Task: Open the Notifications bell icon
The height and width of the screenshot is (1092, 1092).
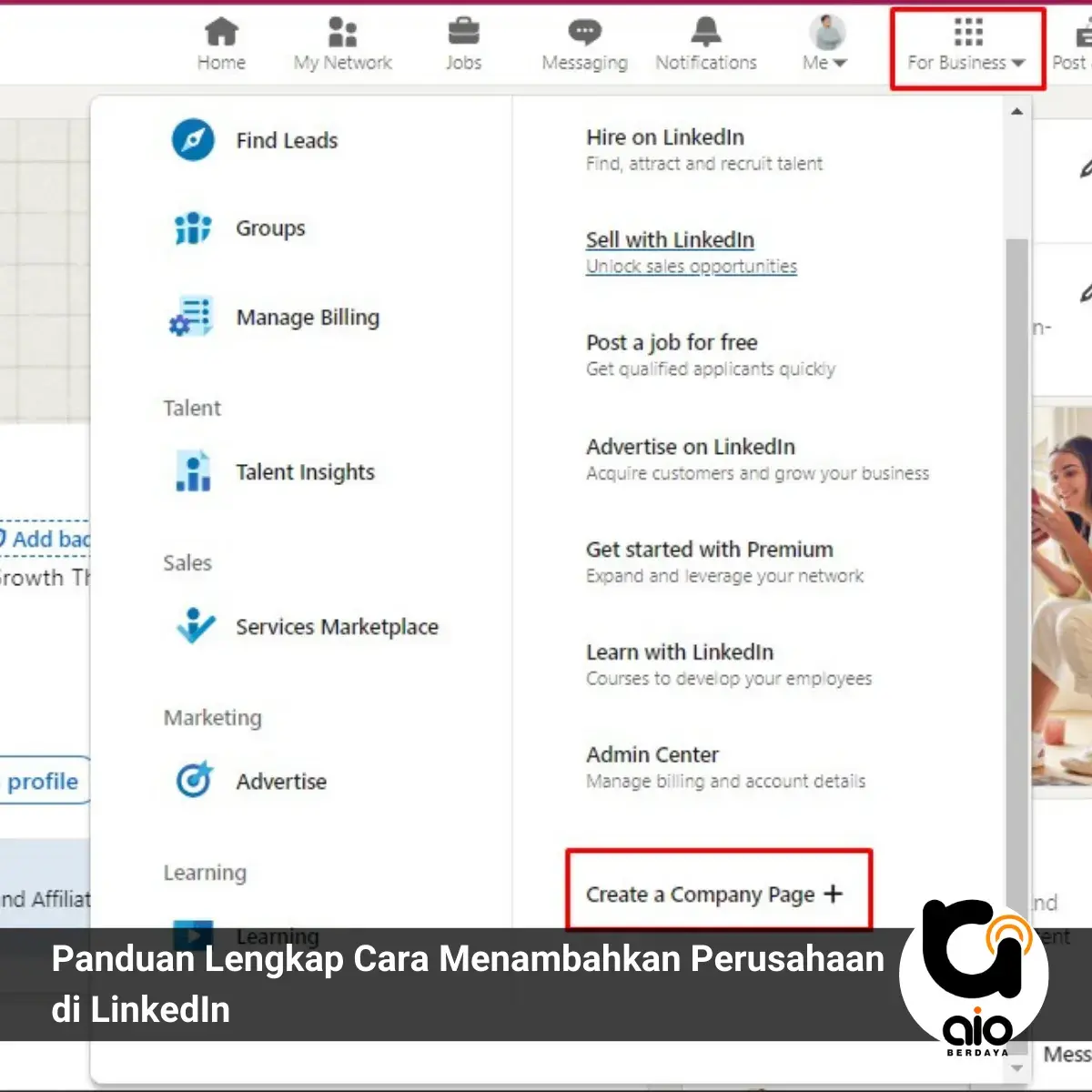Action: point(706,32)
